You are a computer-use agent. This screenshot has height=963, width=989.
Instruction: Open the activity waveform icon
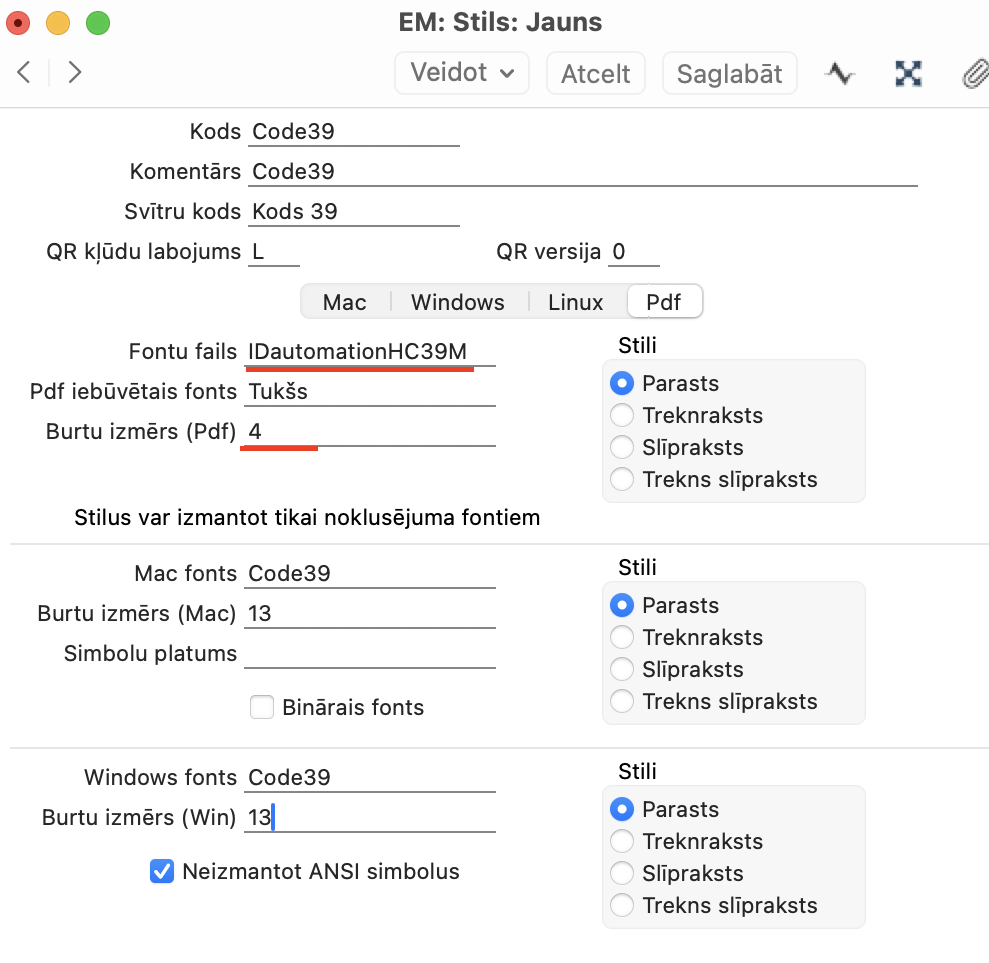coord(840,74)
